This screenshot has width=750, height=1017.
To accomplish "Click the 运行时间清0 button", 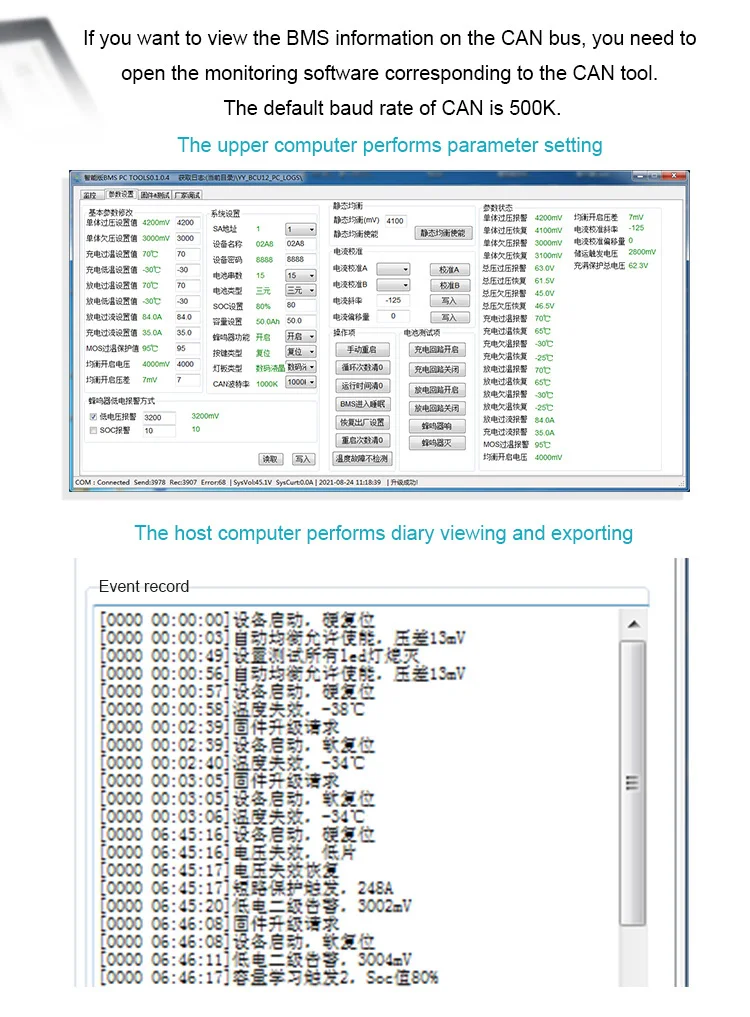I will (x=362, y=385).
